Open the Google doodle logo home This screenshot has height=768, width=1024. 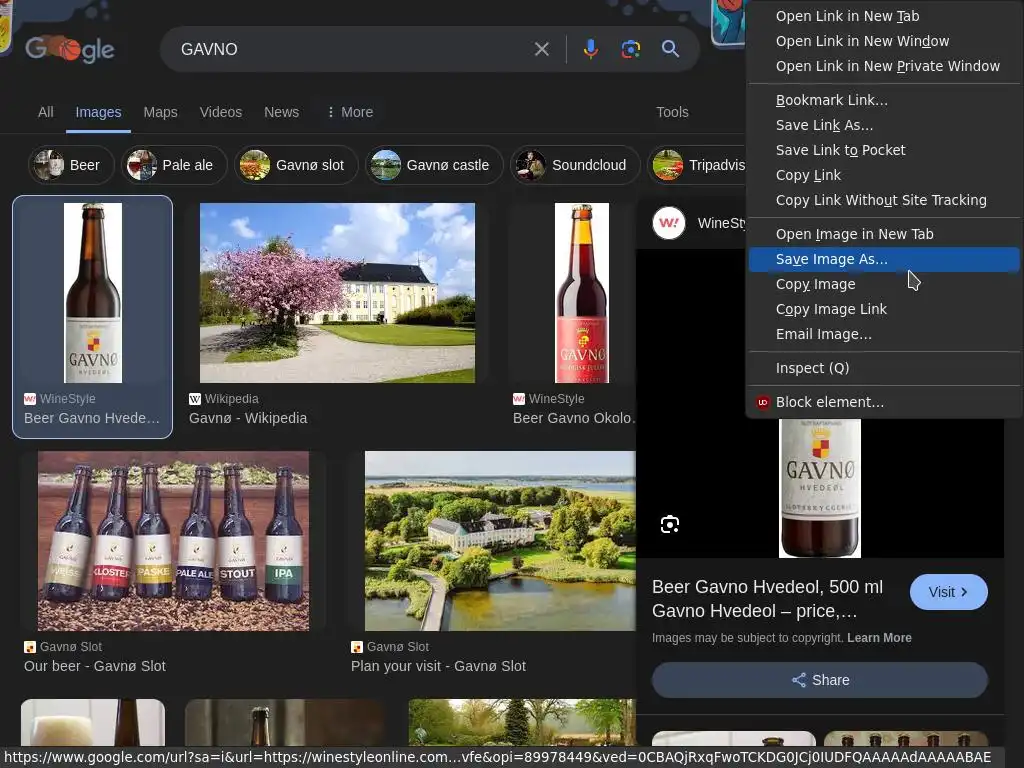70,48
